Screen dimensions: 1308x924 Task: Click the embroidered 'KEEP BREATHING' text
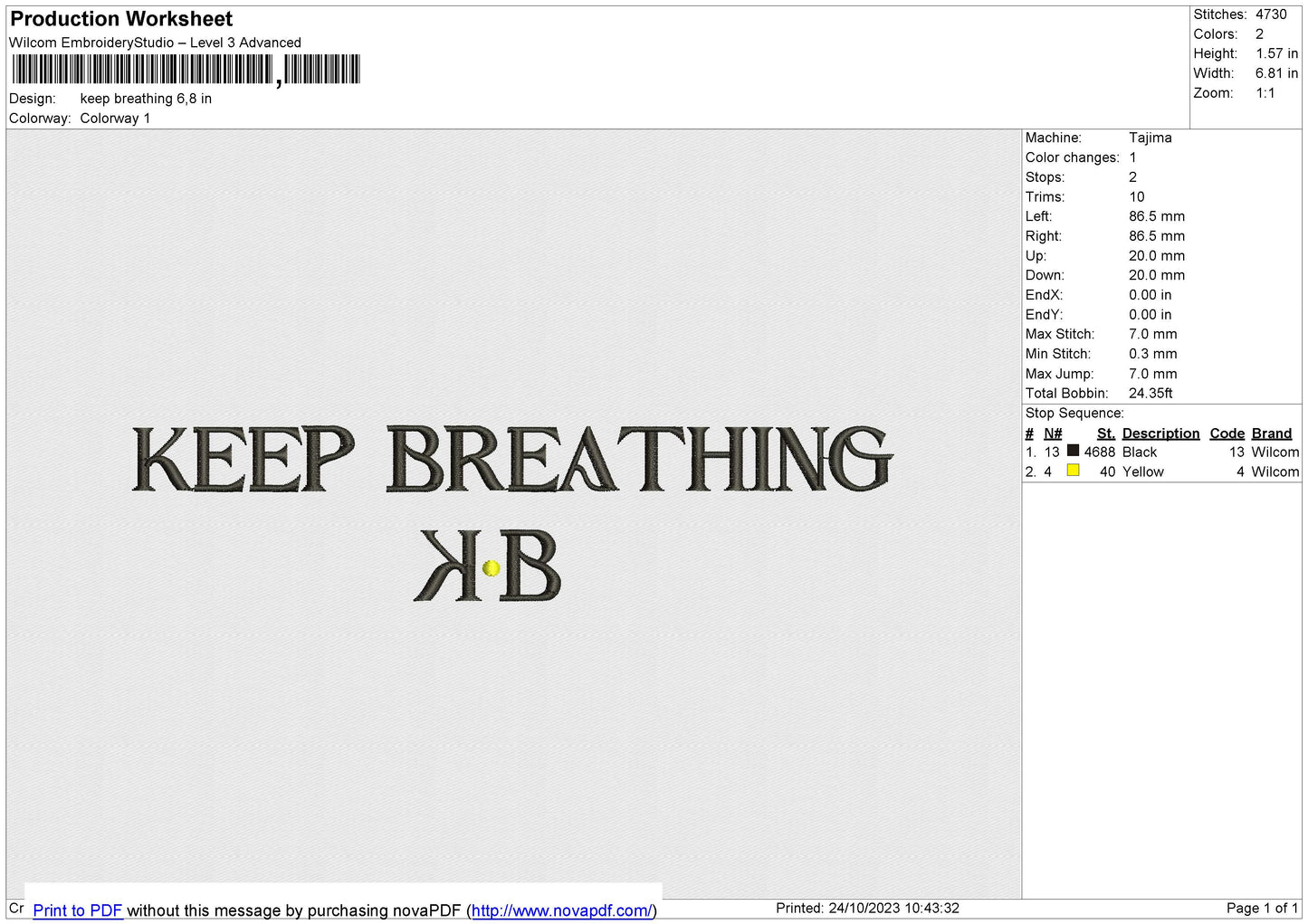(512, 460)
